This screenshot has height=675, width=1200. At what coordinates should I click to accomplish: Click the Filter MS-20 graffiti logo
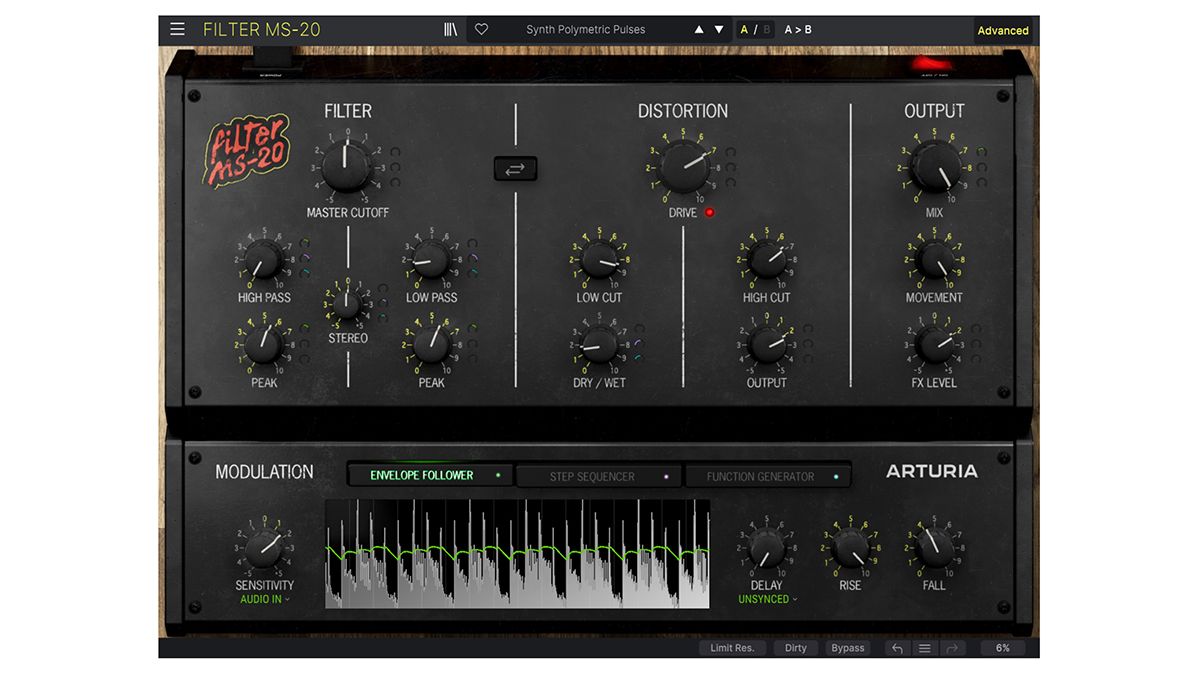point(246,150)
